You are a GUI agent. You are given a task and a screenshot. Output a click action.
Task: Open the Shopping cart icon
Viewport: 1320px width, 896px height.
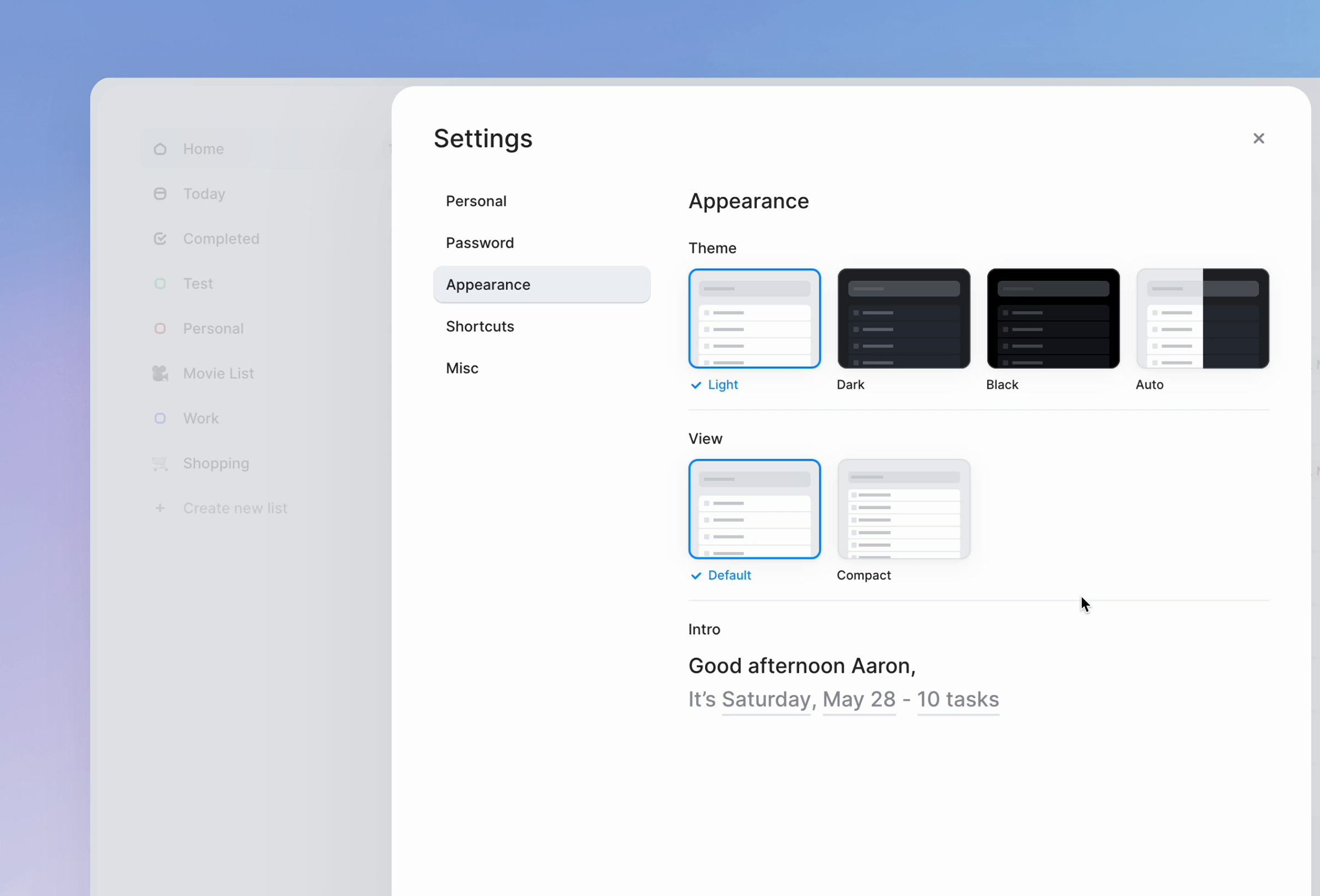pyautogui.click(x=159, y=463)
